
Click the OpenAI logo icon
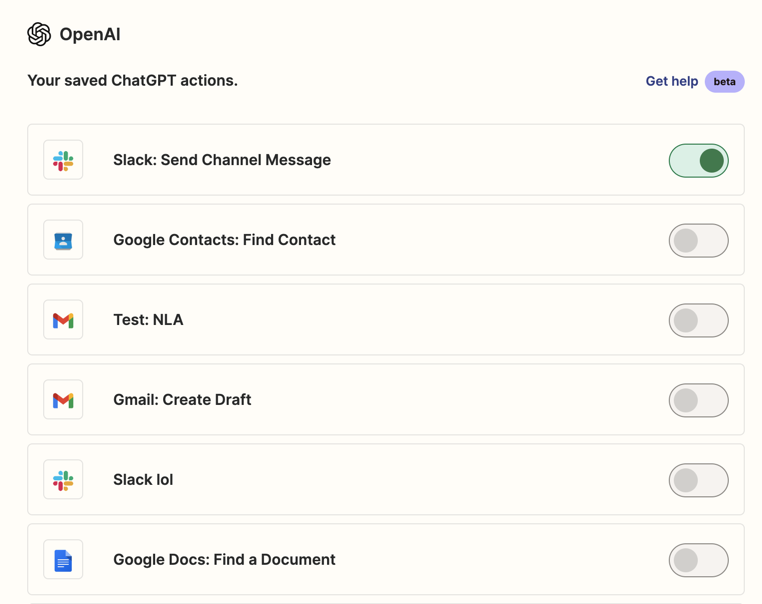[x=39, y=34]
